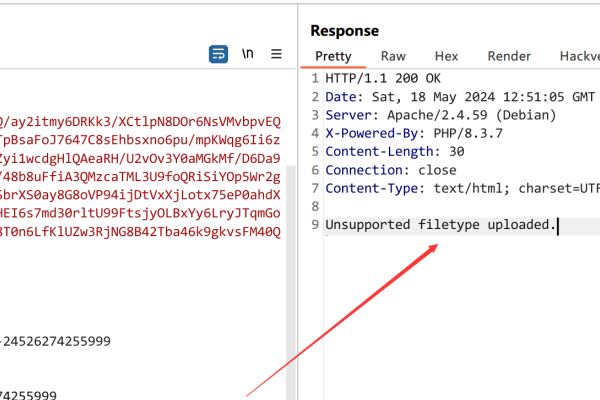
Task: Open the hamburger editor settings menu
Action: [x=276, y=54]
